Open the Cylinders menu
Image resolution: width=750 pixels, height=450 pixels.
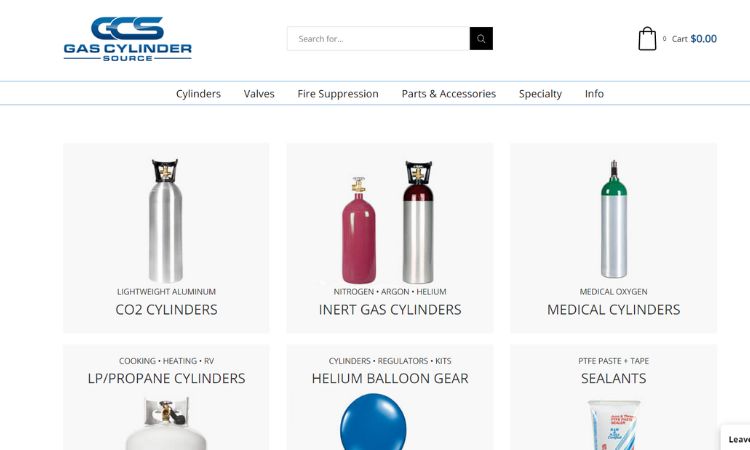198,94
